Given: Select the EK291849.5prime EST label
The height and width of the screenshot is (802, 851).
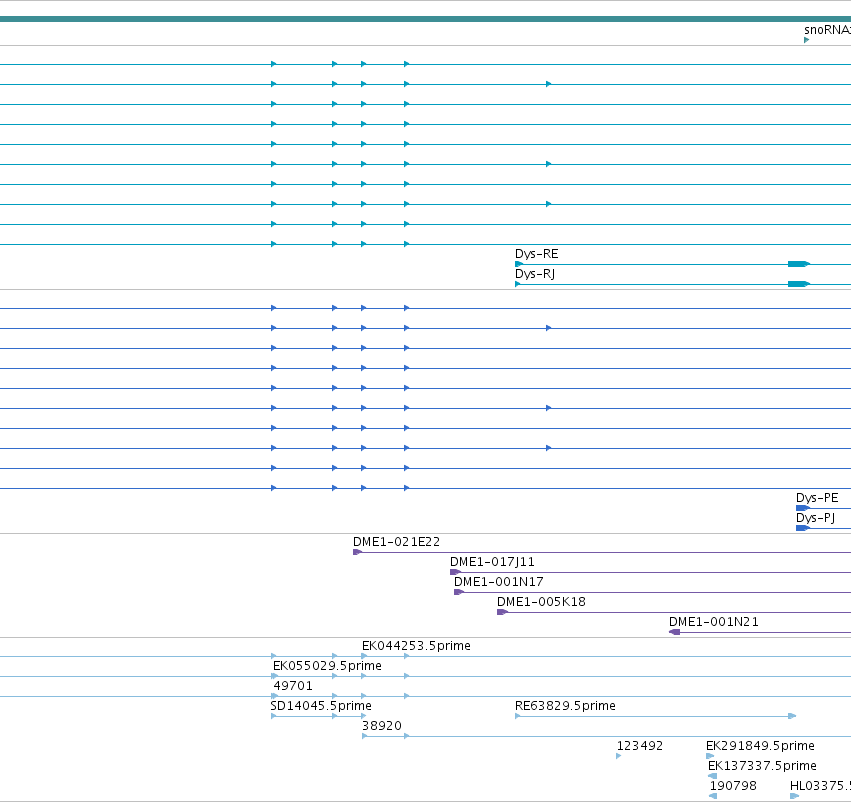Looking at the screenshot, I should click(760, 746).
